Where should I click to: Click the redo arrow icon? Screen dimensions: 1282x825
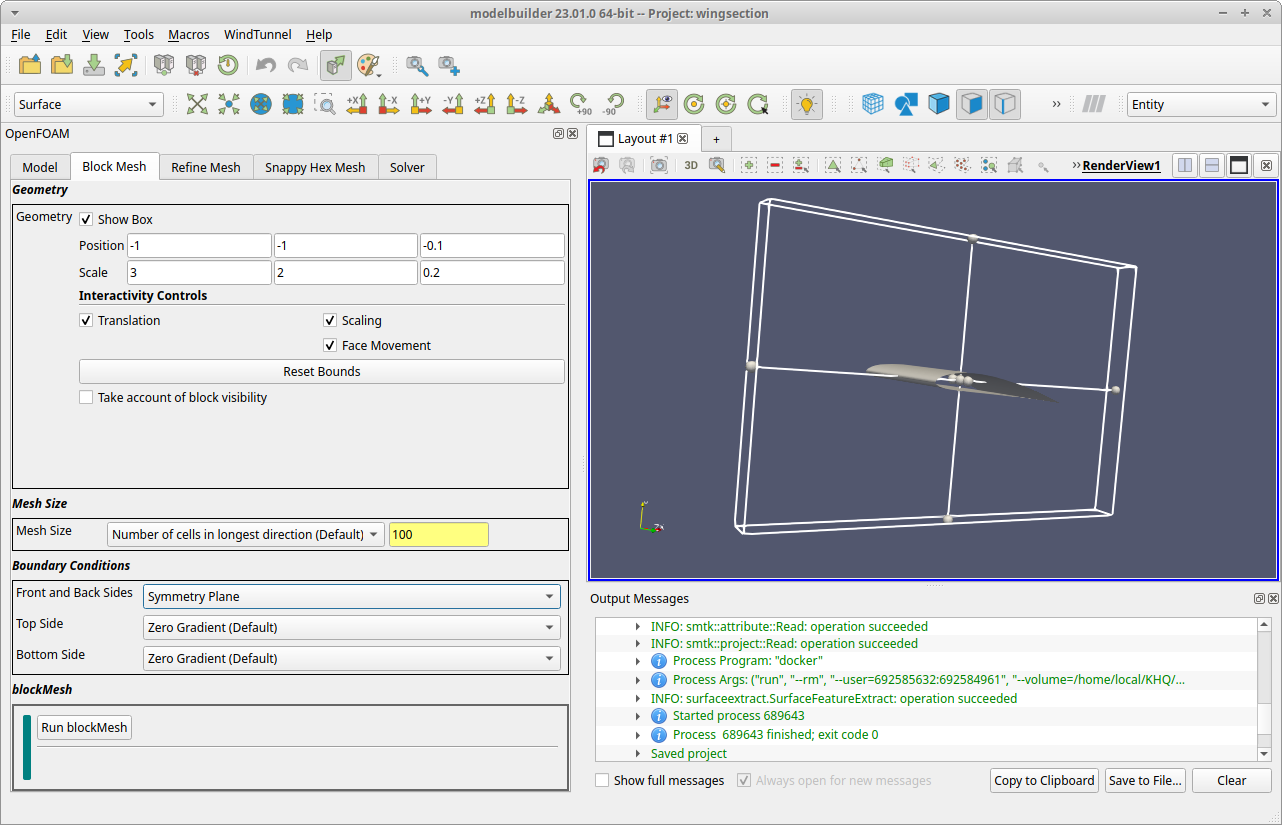(297, 65)
